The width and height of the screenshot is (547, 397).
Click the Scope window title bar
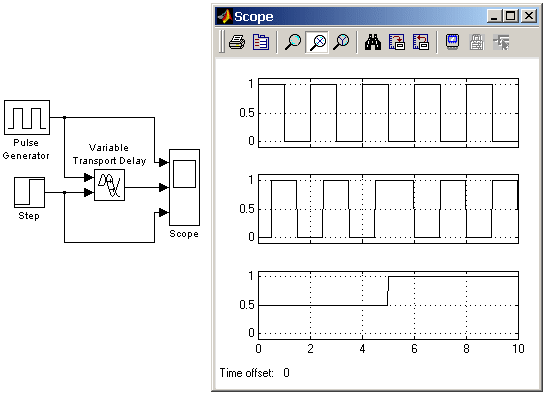[x=377, y=16]
